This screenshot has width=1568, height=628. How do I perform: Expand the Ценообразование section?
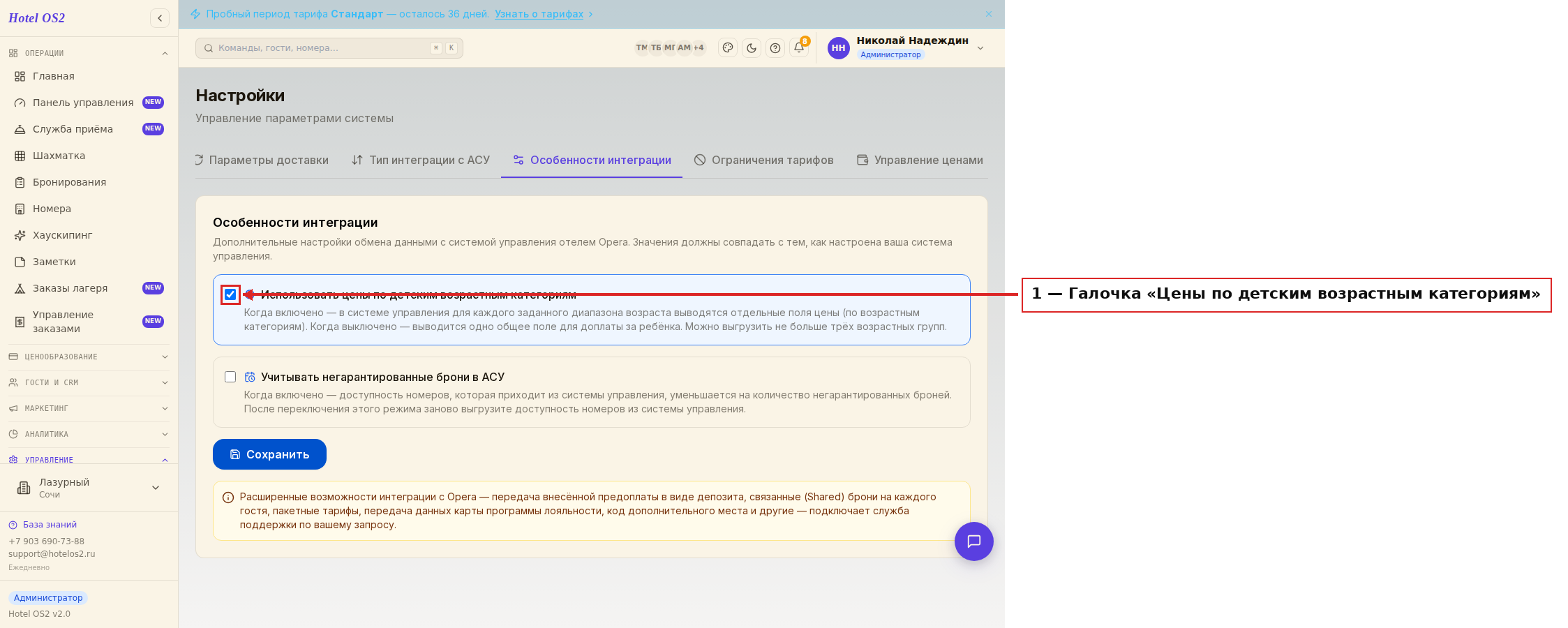tap(89, 357)
